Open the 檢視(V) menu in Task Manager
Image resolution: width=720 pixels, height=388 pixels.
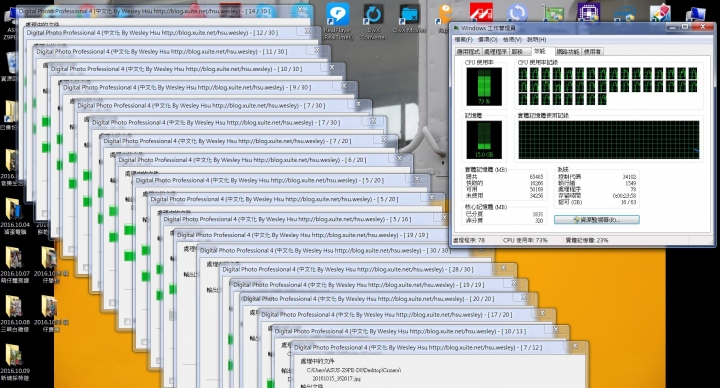click(512, 39)
